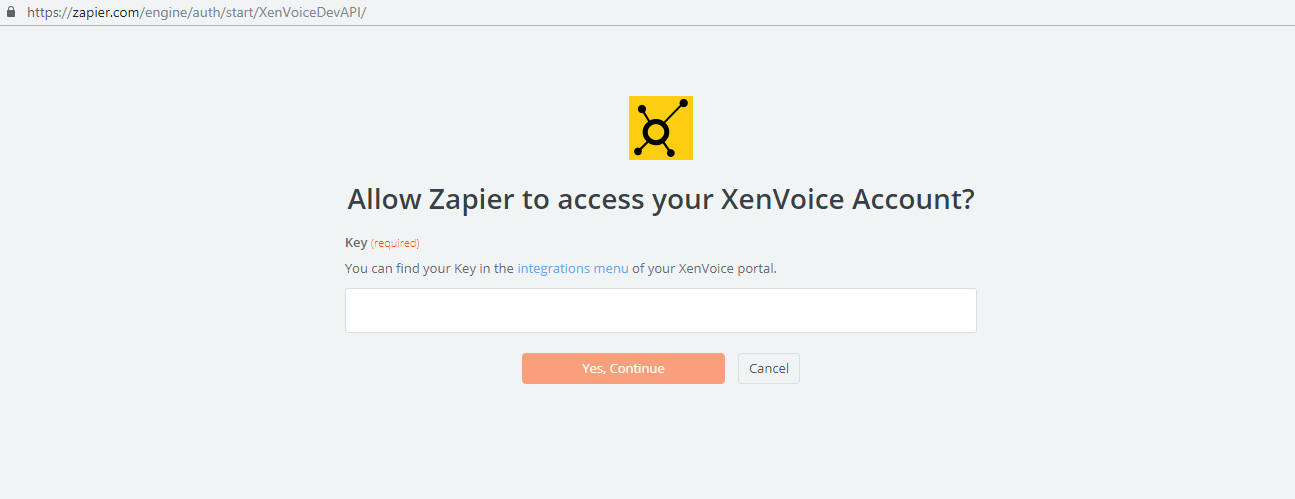Place cursor in the empty Key text box

pyautogui.click(x=661, y=310)
